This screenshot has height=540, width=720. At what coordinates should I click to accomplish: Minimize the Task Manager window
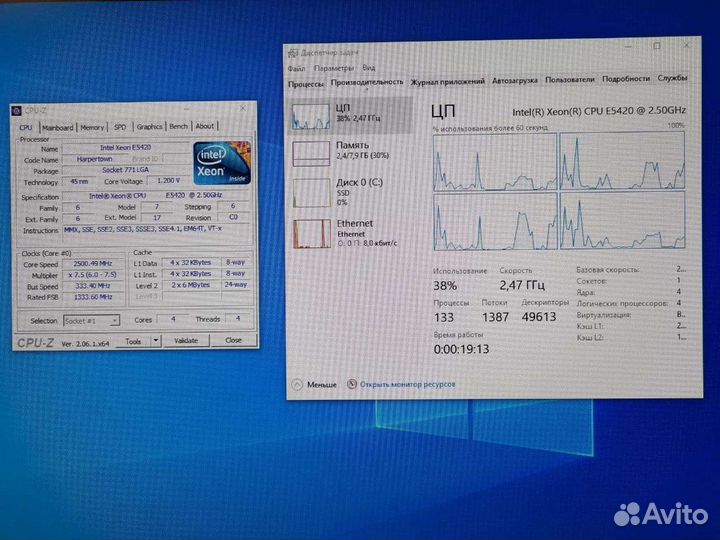[x=629, y=46]
